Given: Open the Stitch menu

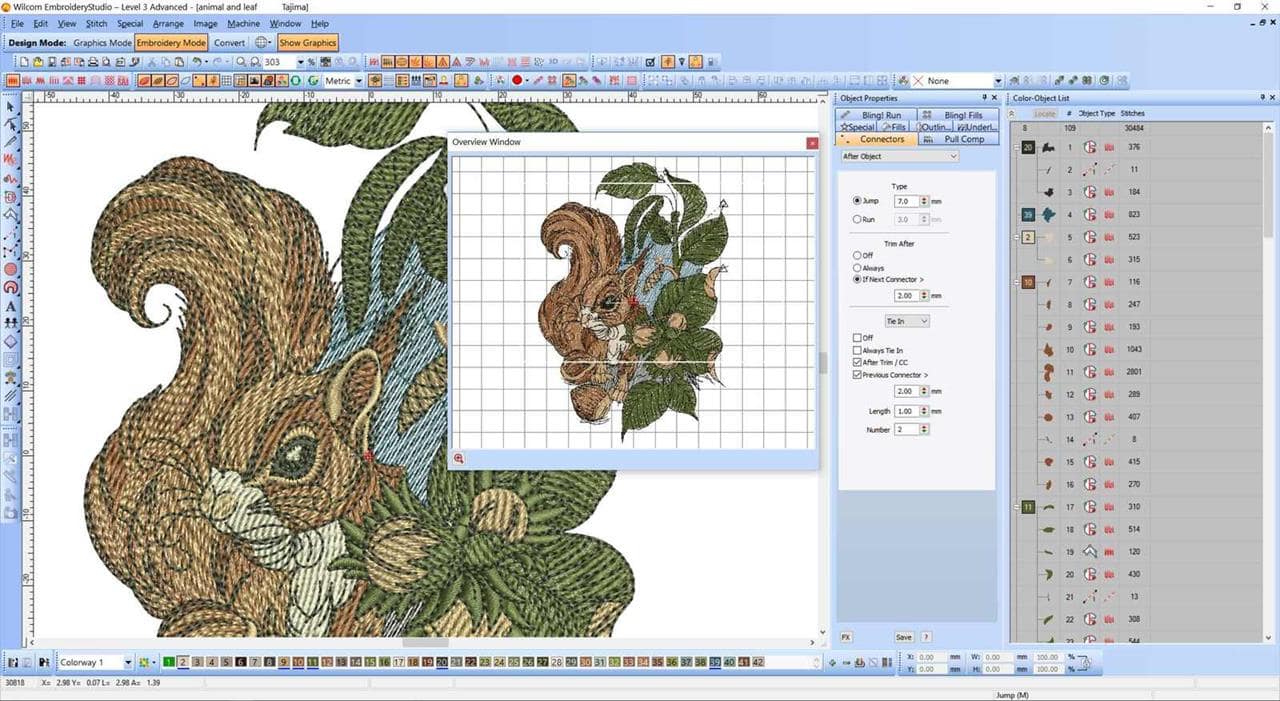Looking at the screenshot, I should click(96, 23).
